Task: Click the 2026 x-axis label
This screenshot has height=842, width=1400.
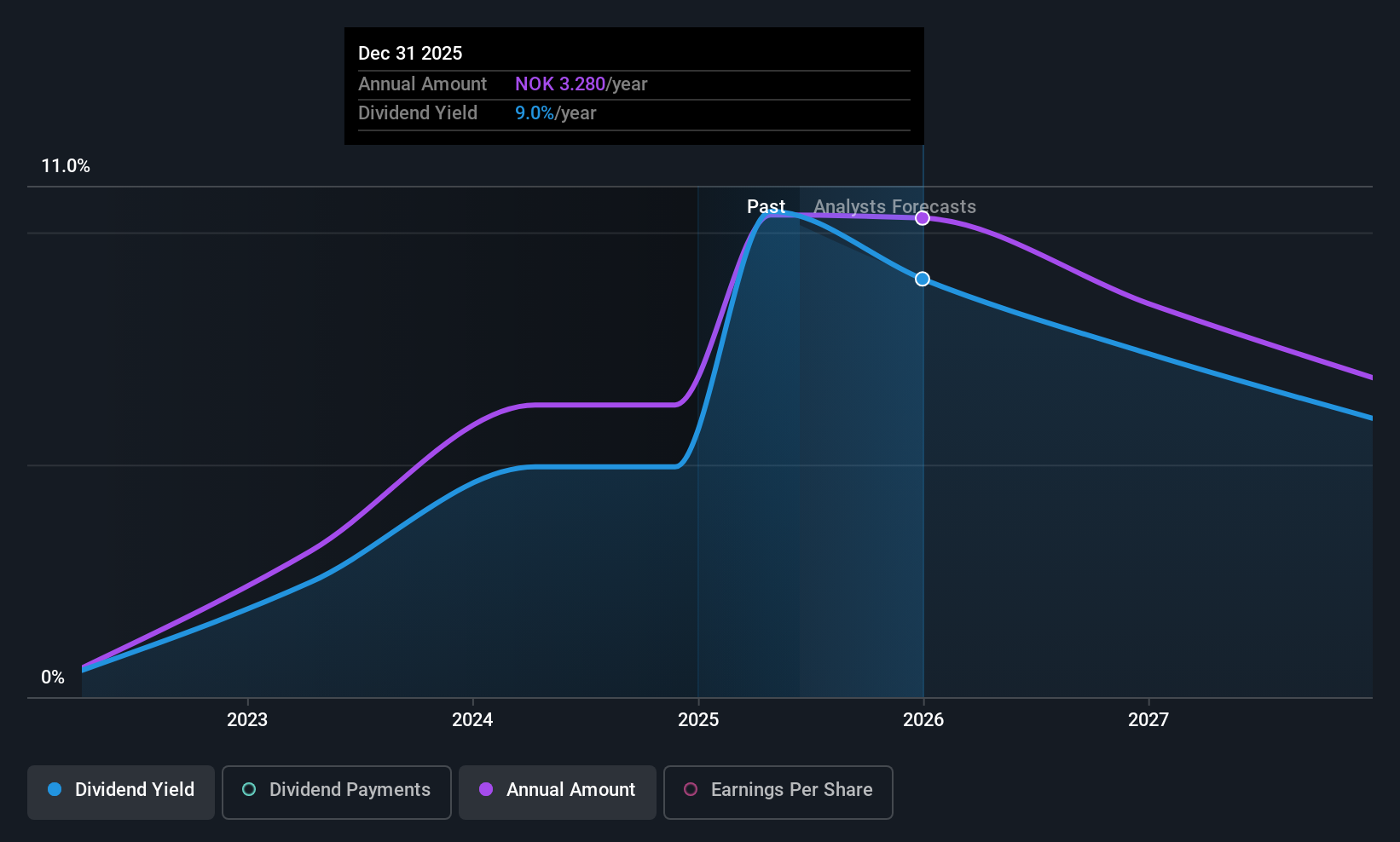Action: click(x=923, y=720)
